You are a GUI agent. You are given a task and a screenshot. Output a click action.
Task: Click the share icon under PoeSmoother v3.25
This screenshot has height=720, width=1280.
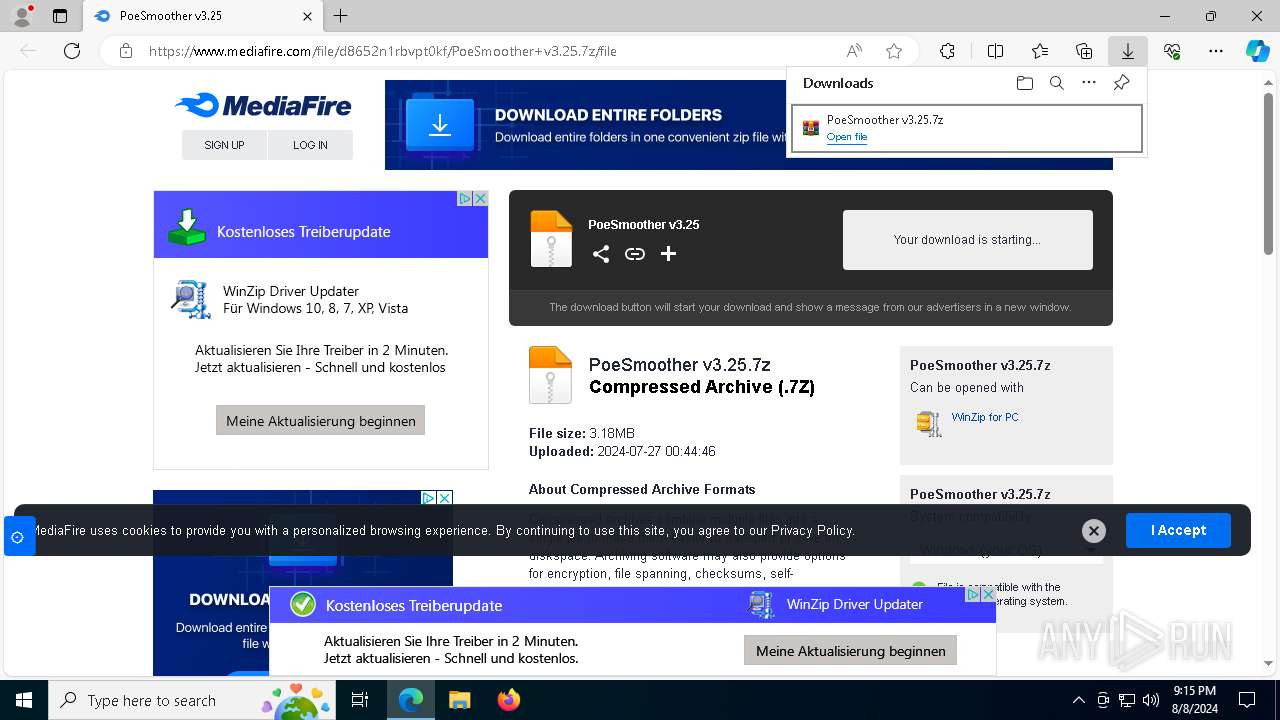point(600,254)
